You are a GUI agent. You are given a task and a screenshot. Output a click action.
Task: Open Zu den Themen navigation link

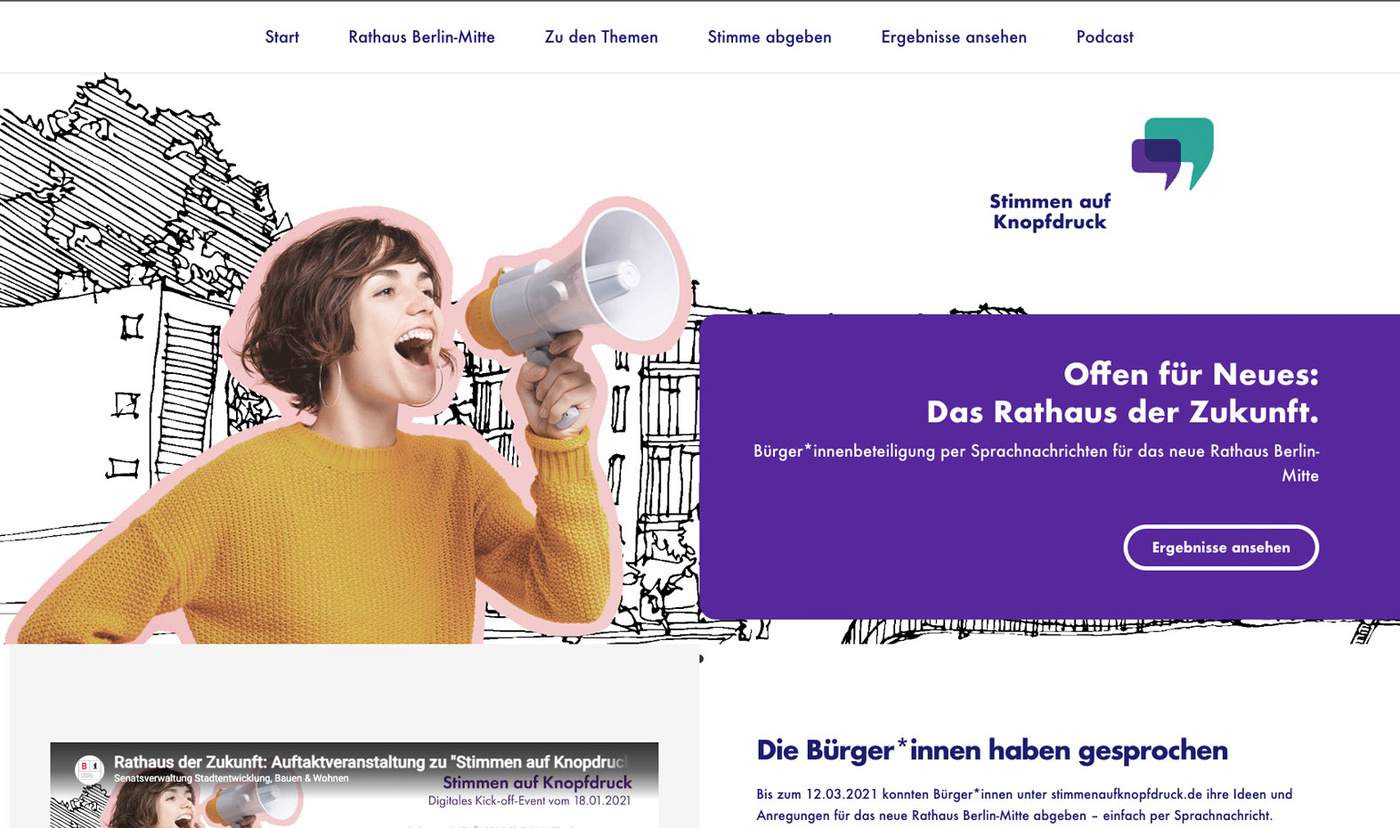(601, 37)
